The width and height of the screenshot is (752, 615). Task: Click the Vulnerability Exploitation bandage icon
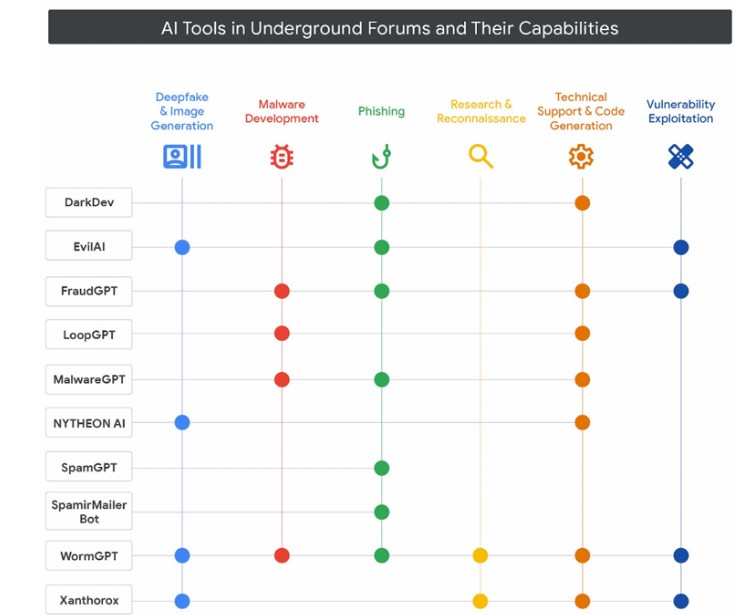pos(681,156)
